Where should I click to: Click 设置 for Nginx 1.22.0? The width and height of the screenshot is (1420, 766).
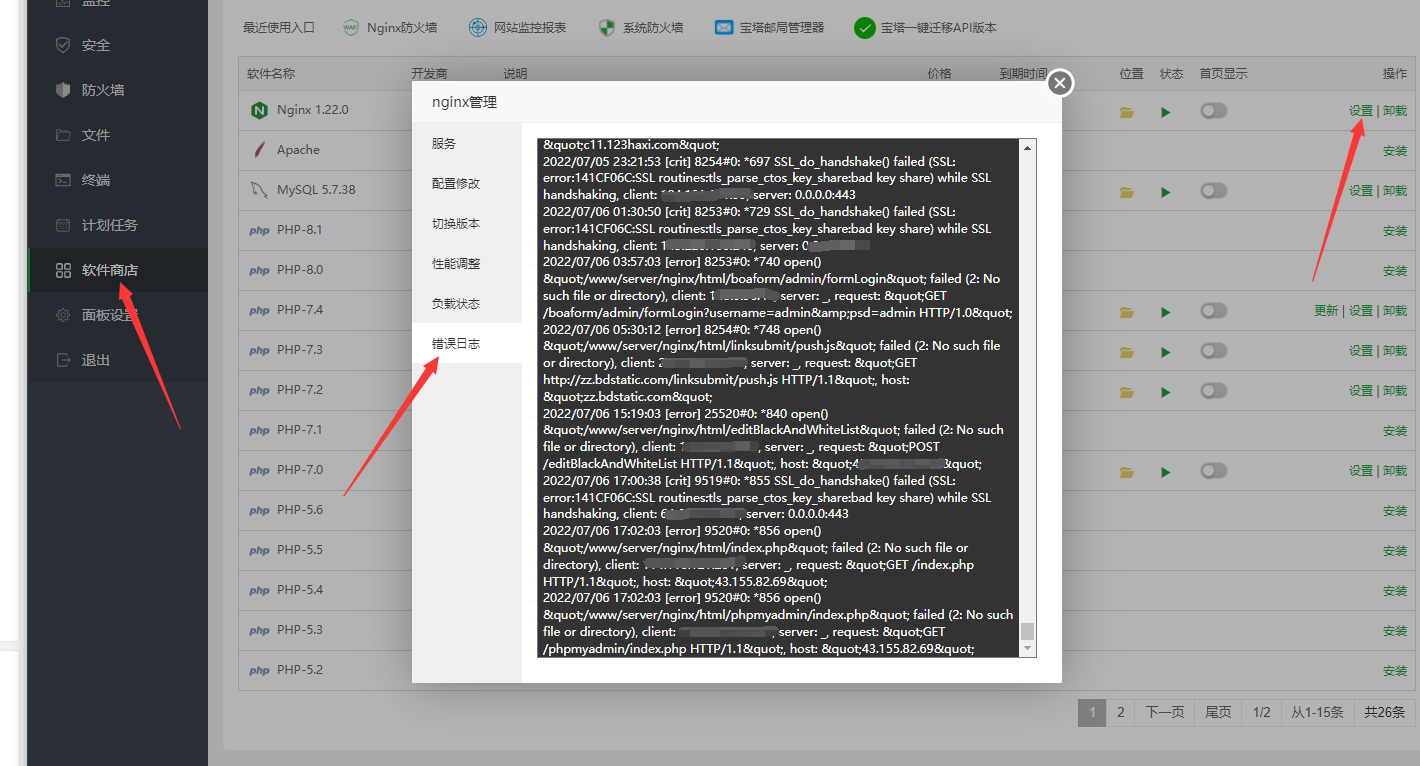point(1360,111)
